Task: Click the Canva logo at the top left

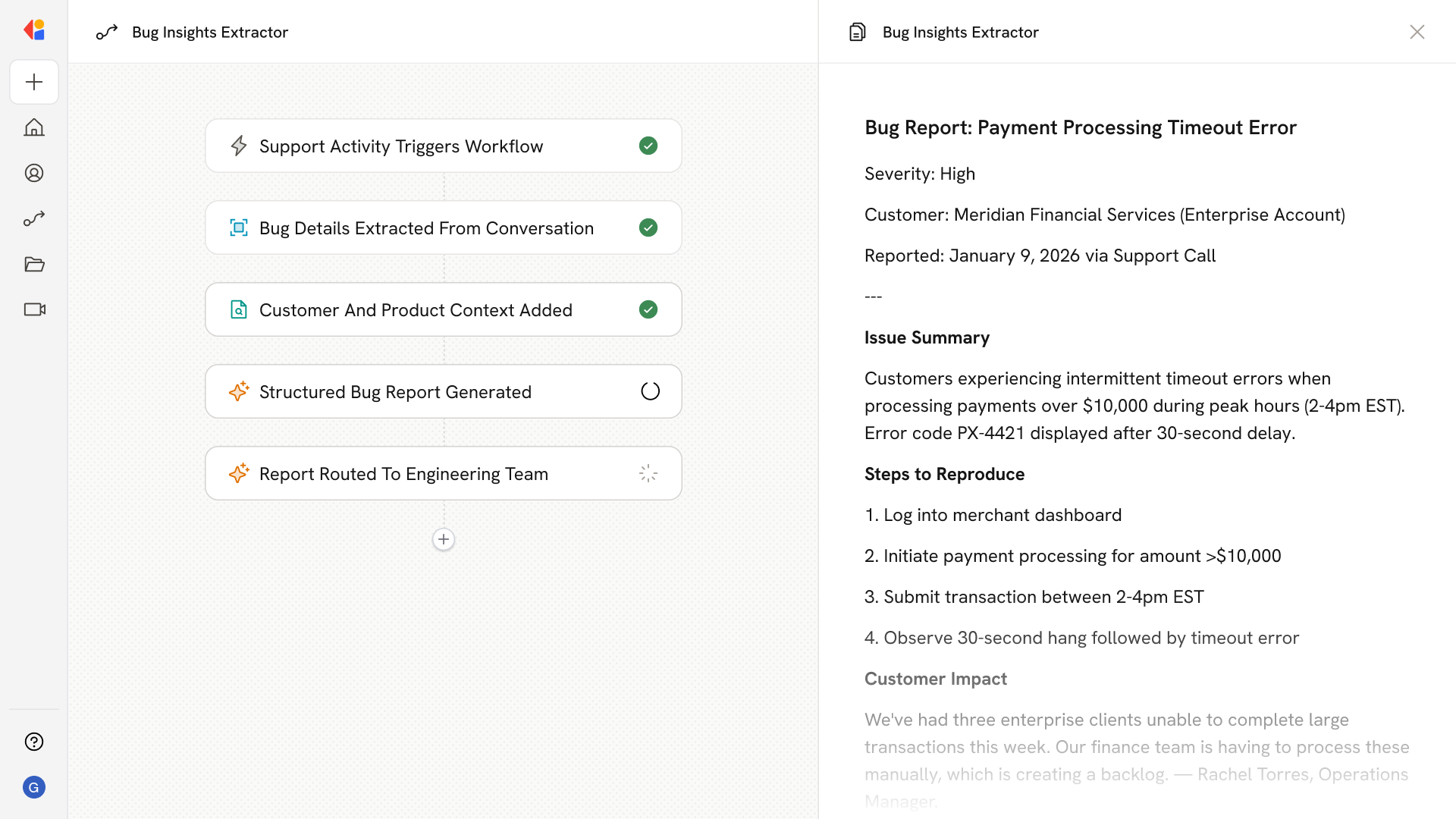Action: click(x=34, y=30)
